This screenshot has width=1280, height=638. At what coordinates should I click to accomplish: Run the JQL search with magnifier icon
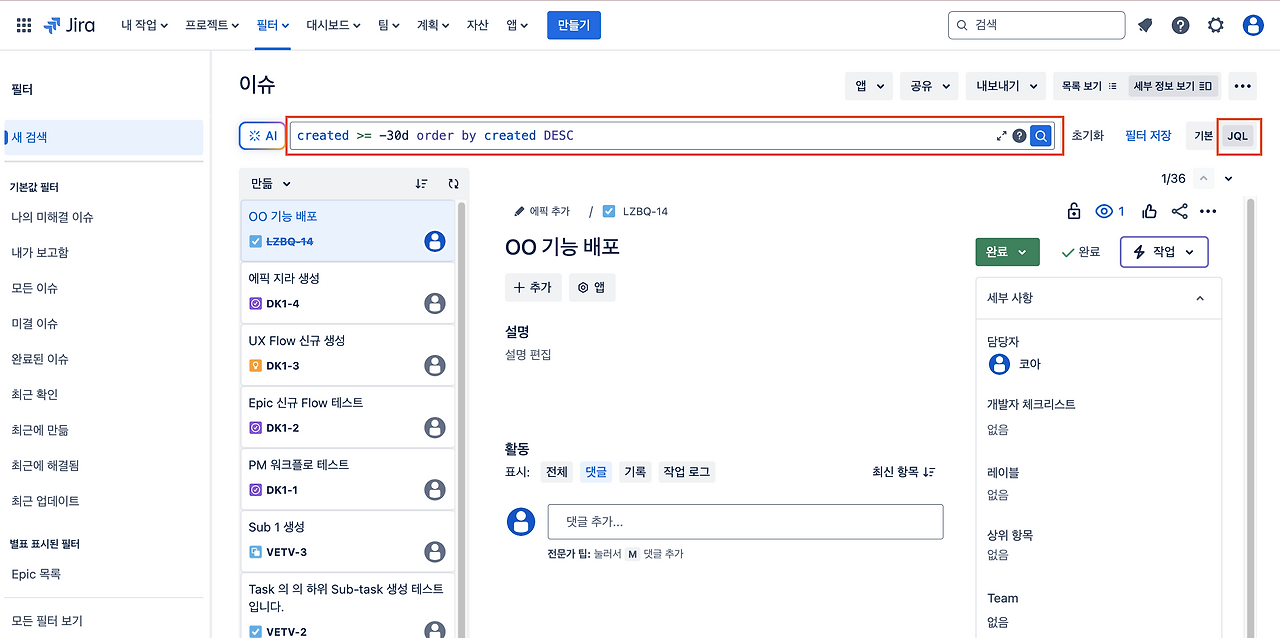[x=1040, y=135]
